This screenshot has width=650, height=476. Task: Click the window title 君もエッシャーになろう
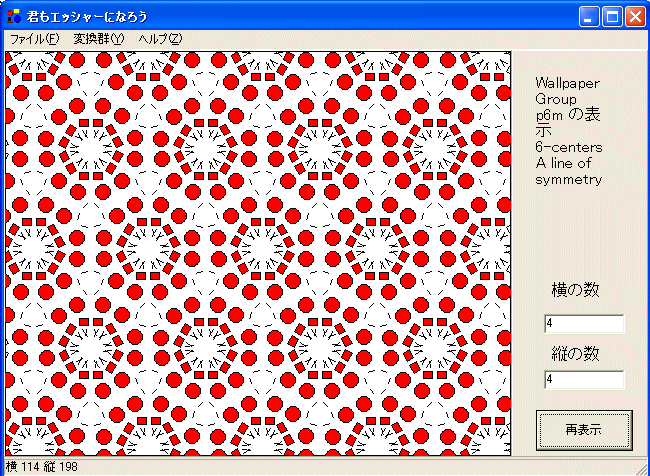87,17
